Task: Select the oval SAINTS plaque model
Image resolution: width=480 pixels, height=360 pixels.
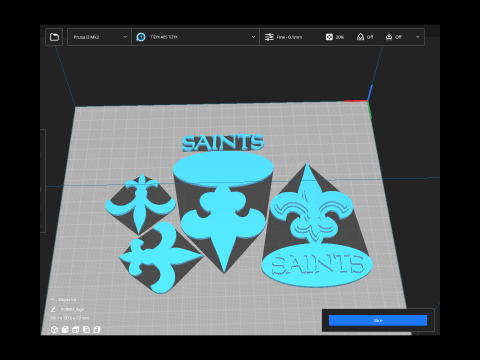Action: [317, 265]
